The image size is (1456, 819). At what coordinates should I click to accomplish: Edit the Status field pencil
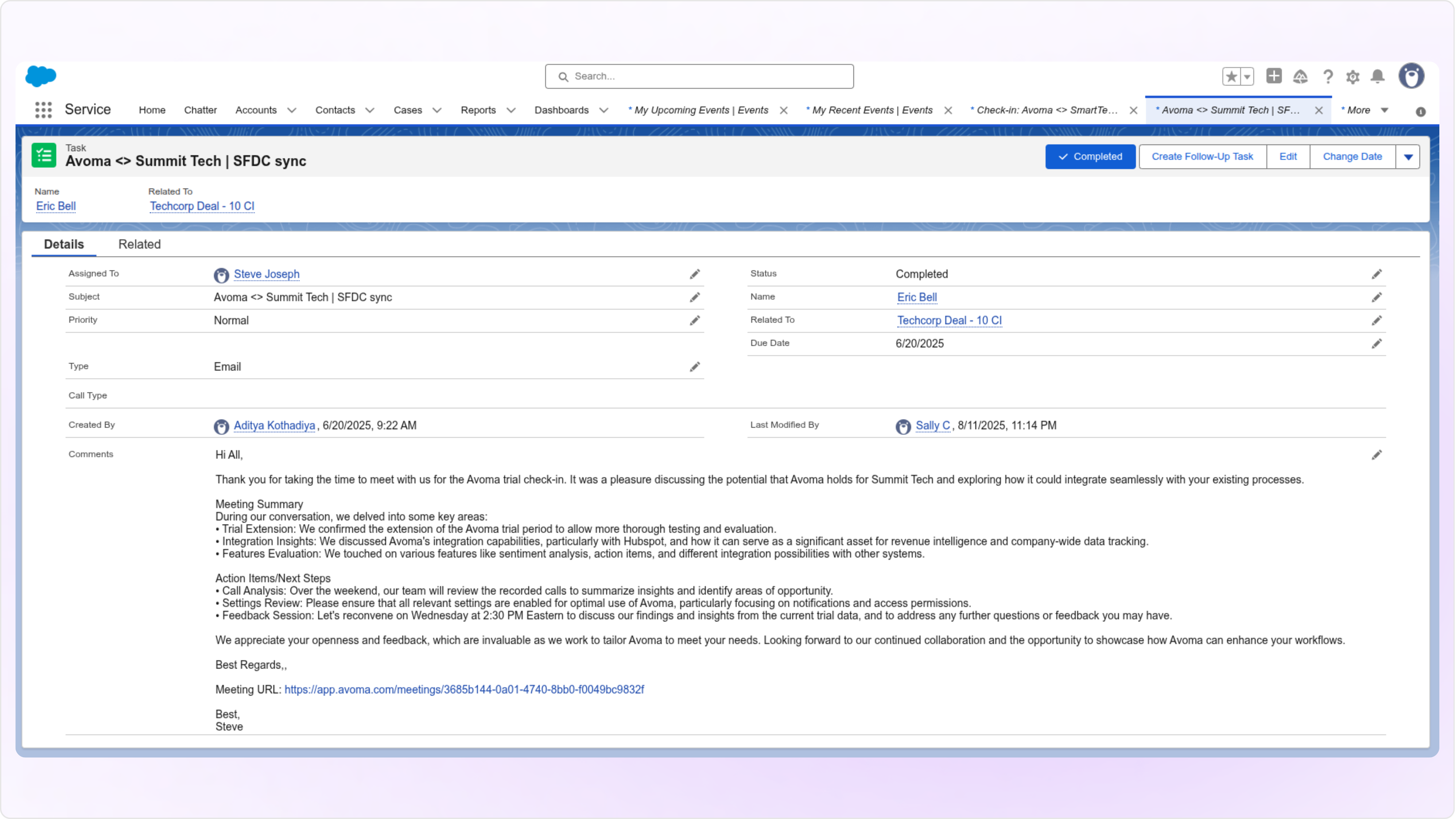pyautogui.click(x=1376, y=274)
